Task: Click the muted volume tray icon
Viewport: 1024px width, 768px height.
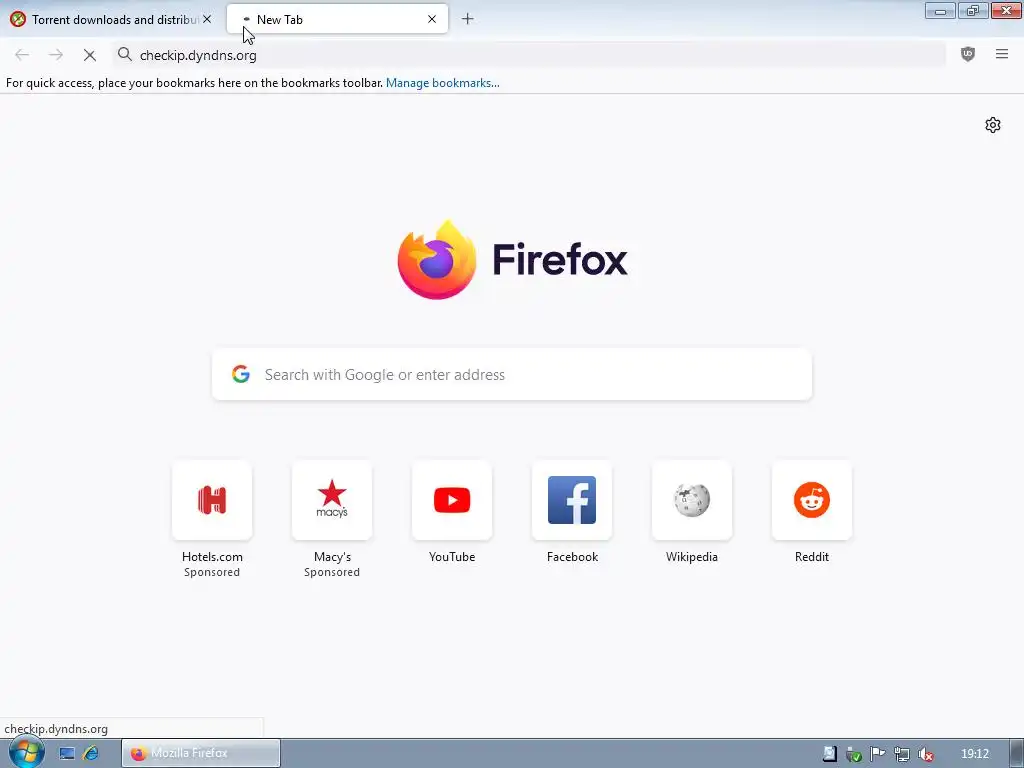Action: [925, 754]
